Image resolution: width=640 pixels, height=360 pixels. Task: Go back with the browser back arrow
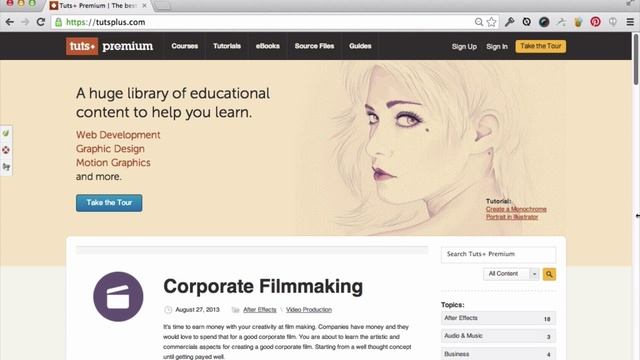(x=10, y=22)
